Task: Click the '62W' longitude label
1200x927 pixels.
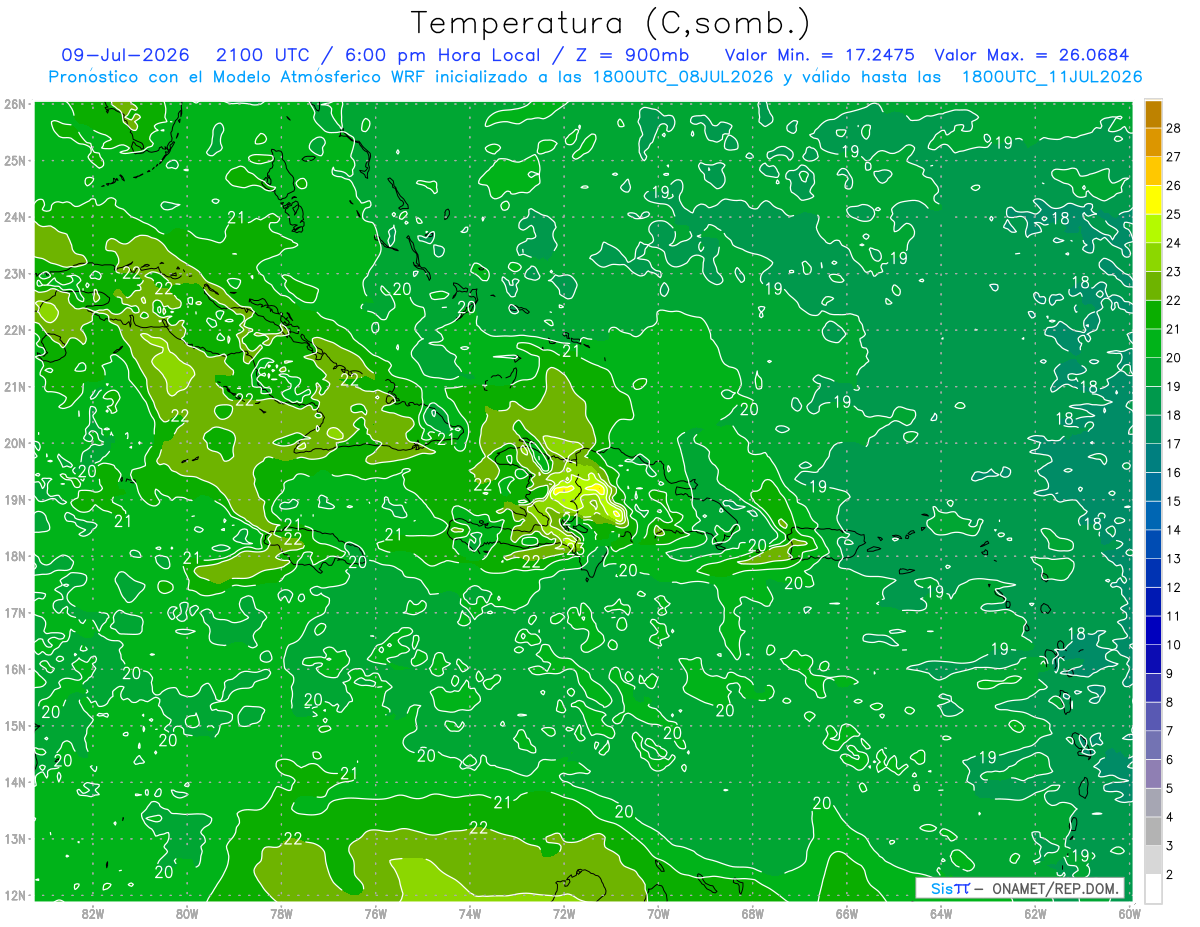Action: (x=1035, y=913)
